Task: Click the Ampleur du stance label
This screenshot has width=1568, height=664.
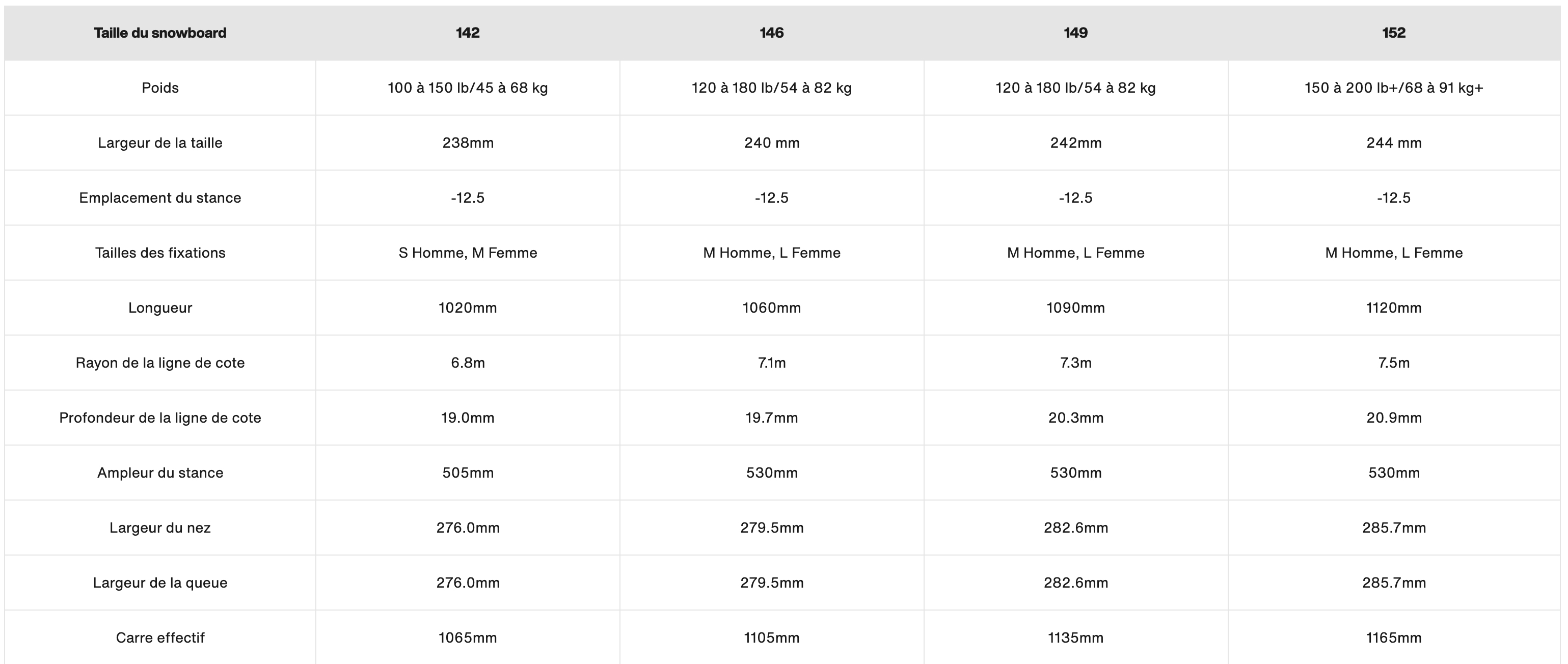Action: click(160, 473)
